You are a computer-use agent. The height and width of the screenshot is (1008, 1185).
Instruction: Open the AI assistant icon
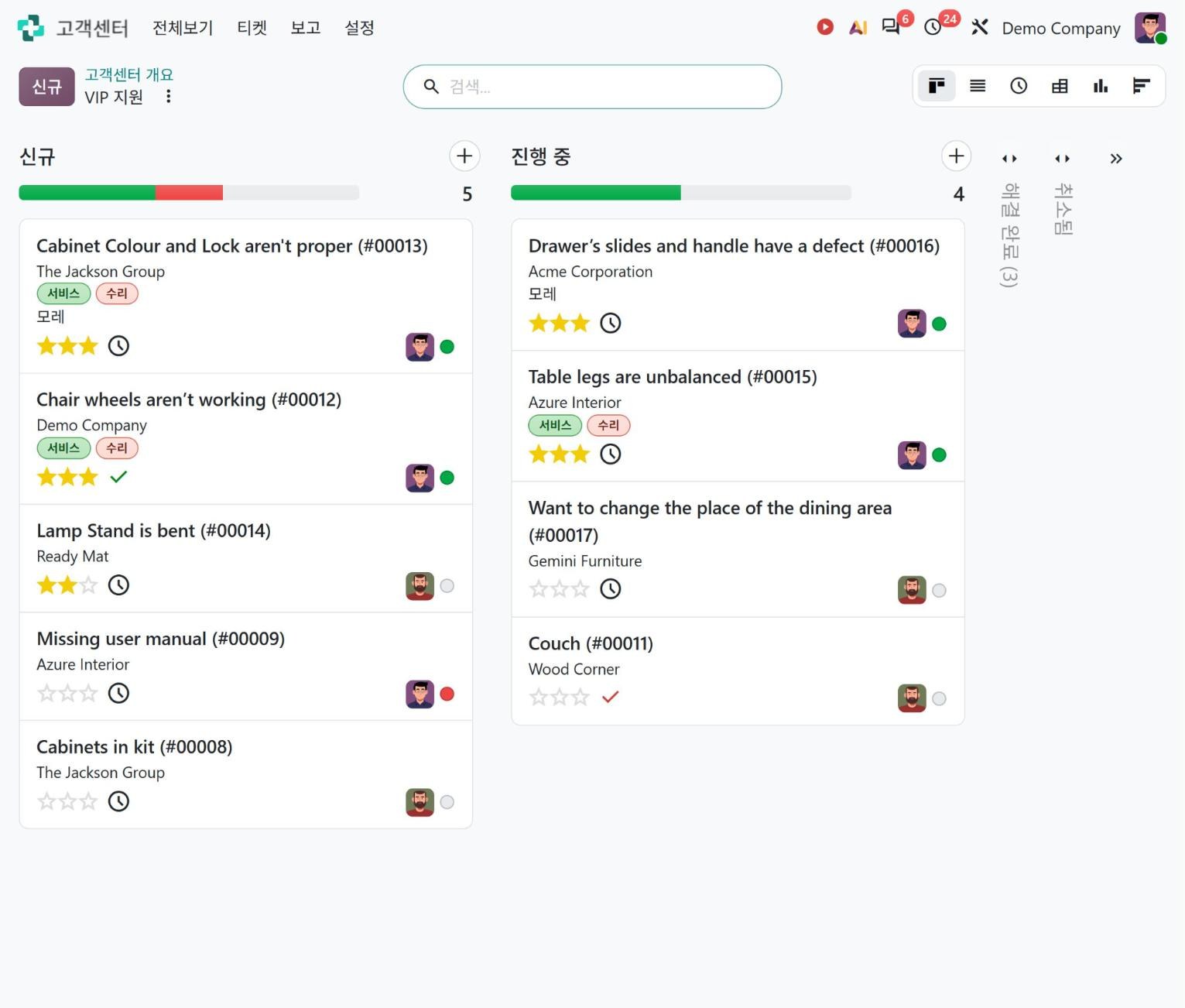pos(858,28)
